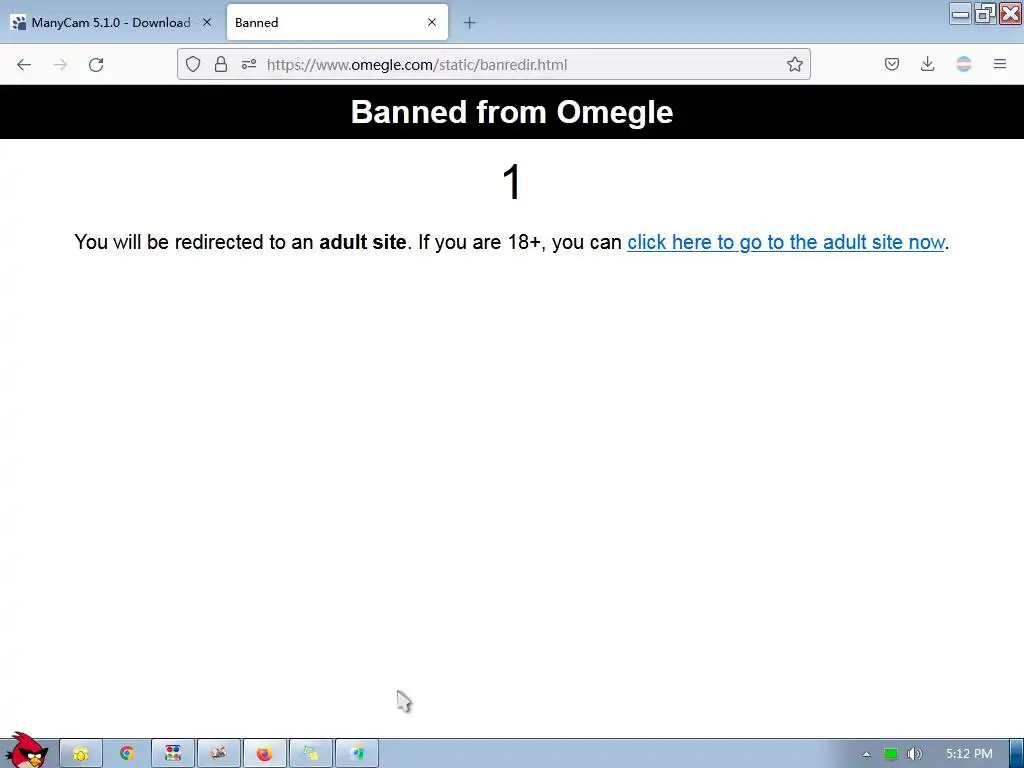
Task: Open the fourth taskbar app icon
Action: click(x=219, y=754)
